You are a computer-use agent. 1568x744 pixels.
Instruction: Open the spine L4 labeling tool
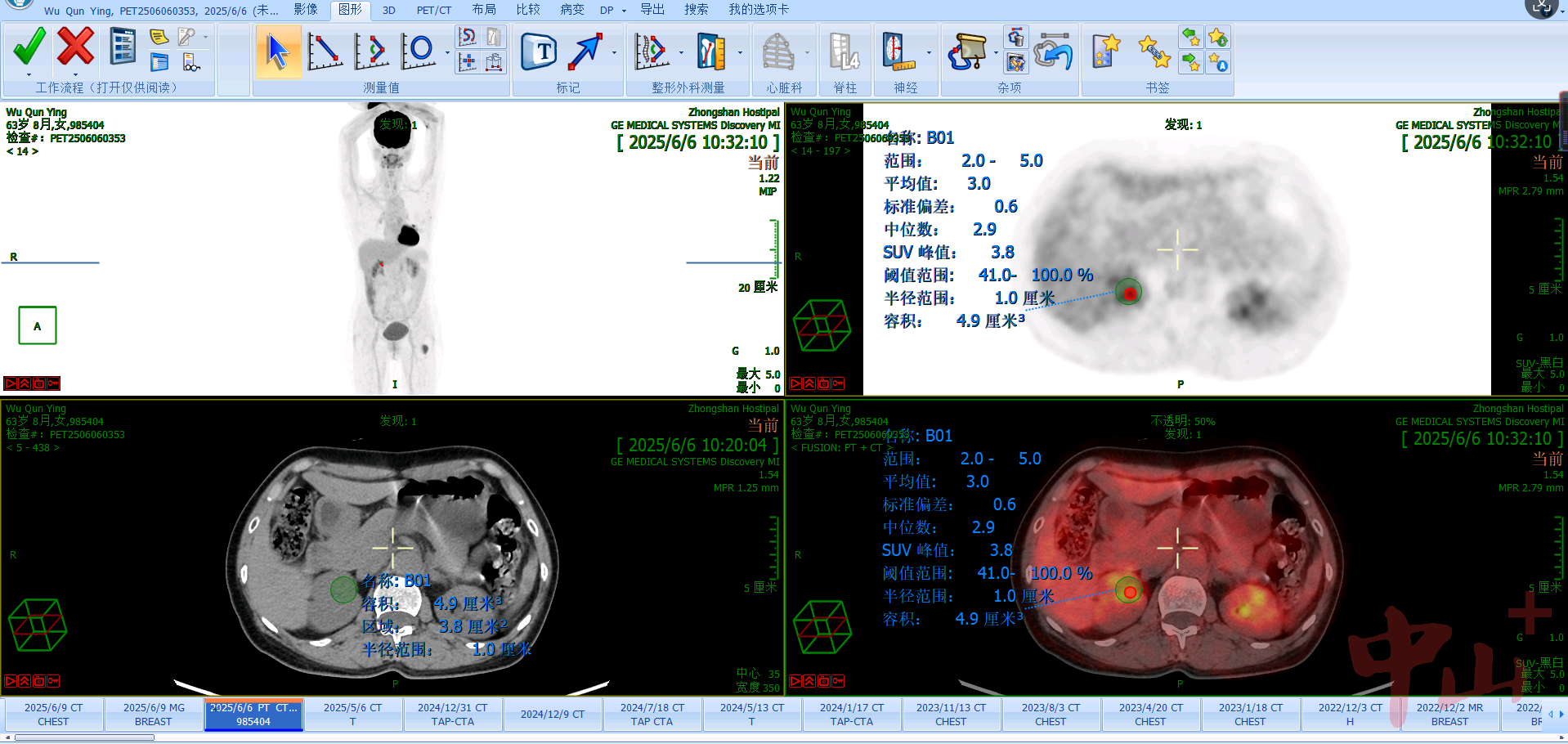[844, 52]
